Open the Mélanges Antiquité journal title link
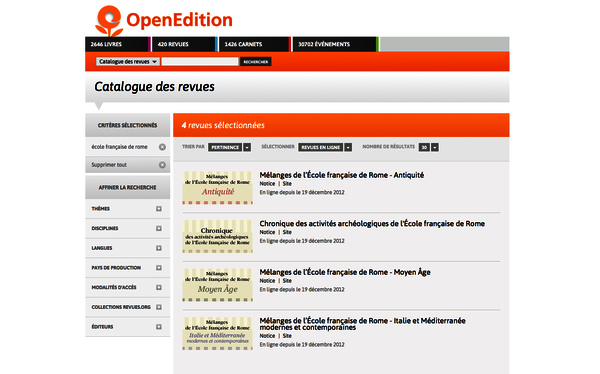Image resolution: width=600 pixels, height=374 pixels. pyautogui.click(x=342, y=175)
